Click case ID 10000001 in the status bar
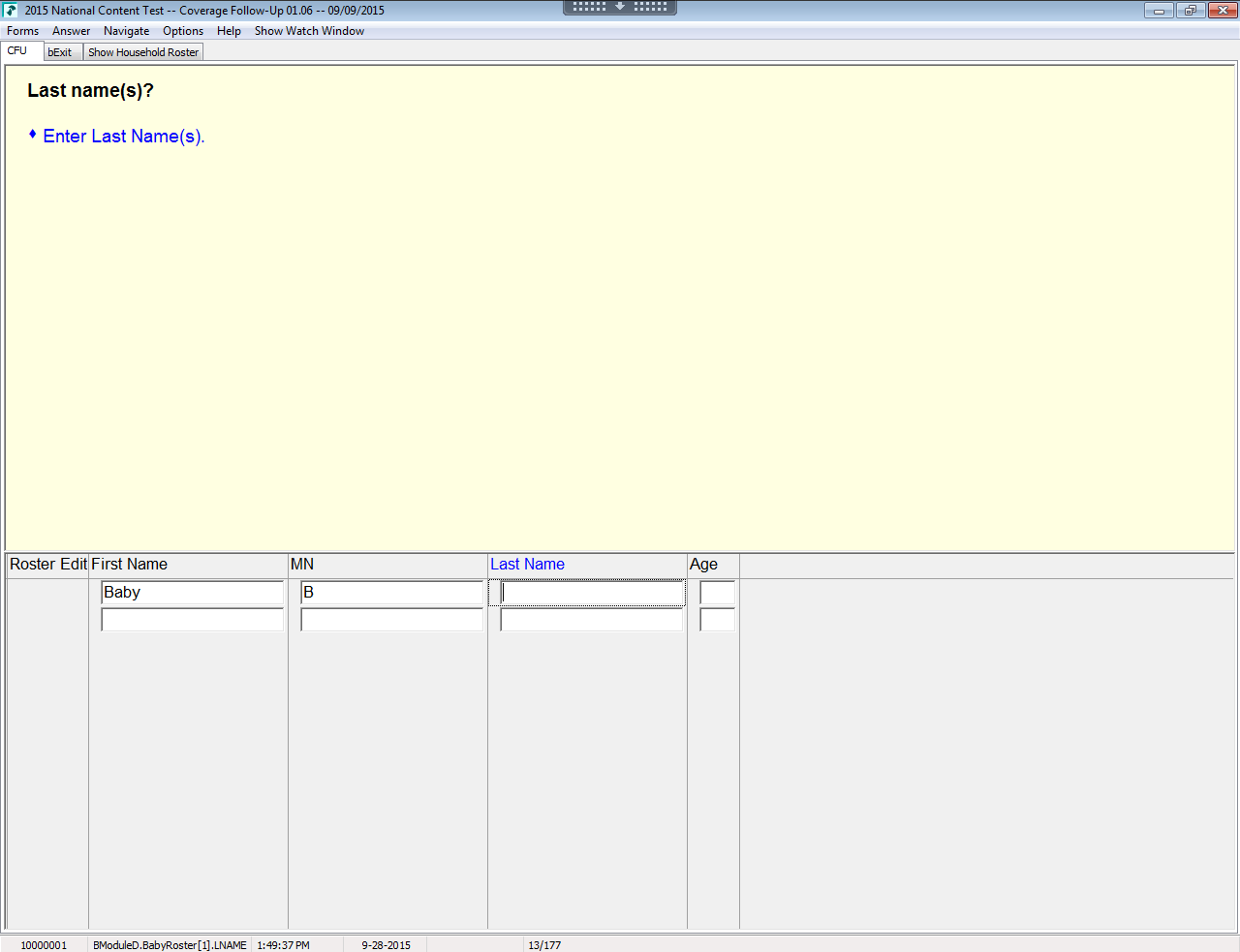The width and height of the screenshot is (1240, 952). pyautogui.click(x=45, y=945)
